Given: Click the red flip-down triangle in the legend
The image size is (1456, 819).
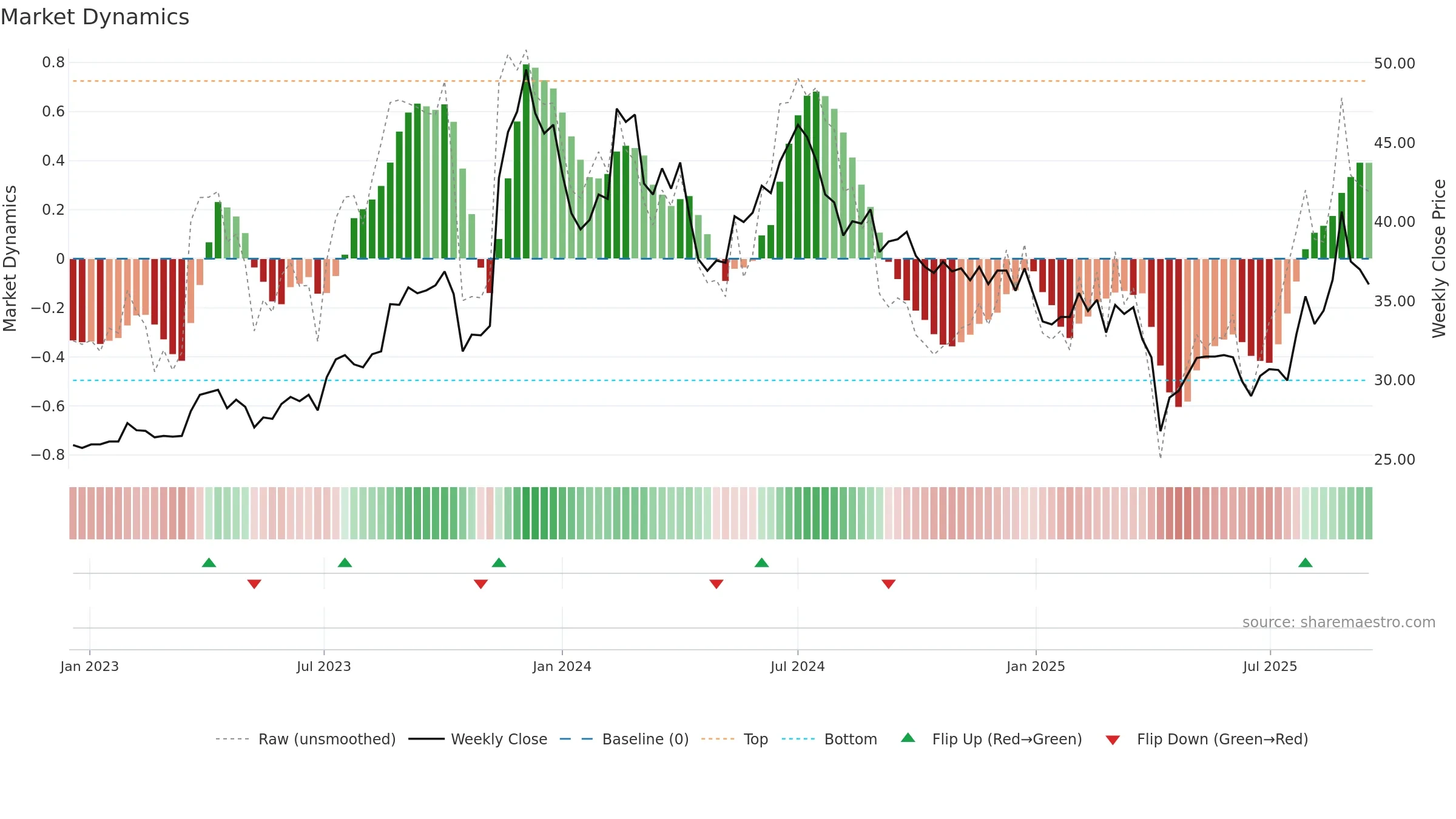Looking at the screenshot, I should click(x=1113, y=740).
